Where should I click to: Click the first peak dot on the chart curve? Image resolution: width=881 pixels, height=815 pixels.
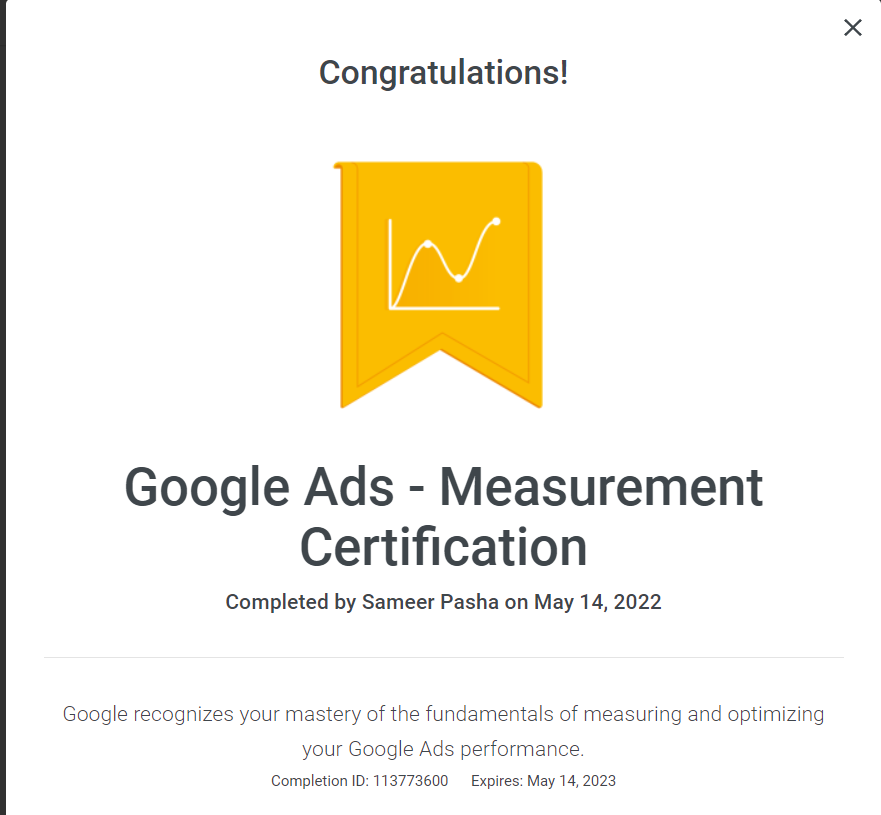(x=427, y=244)
